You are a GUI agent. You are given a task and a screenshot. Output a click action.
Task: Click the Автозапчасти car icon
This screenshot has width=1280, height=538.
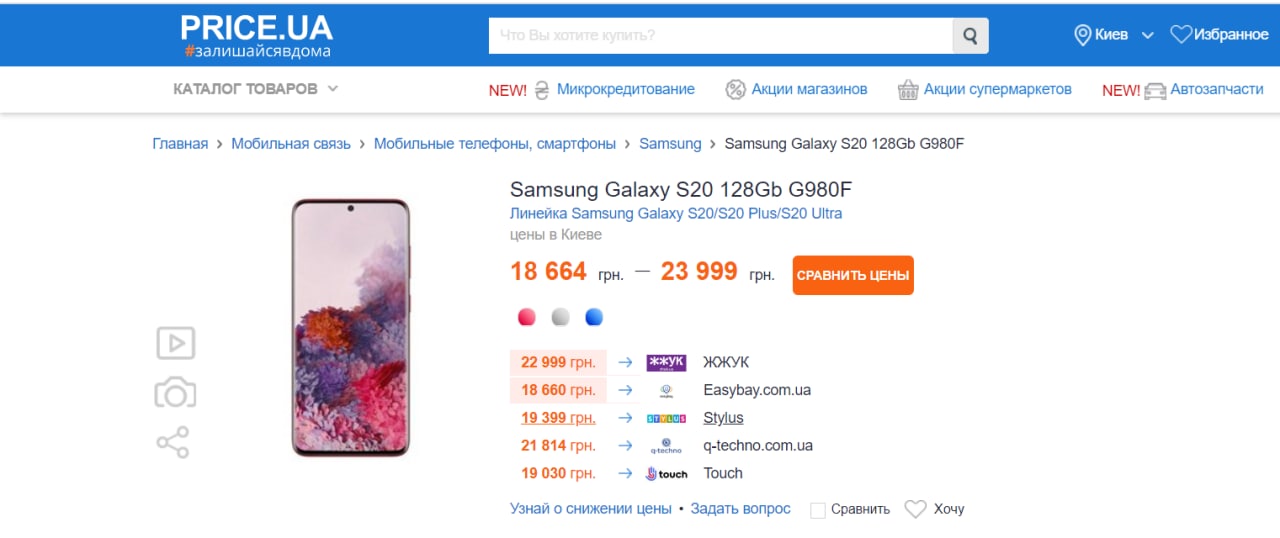[1155, 90]
